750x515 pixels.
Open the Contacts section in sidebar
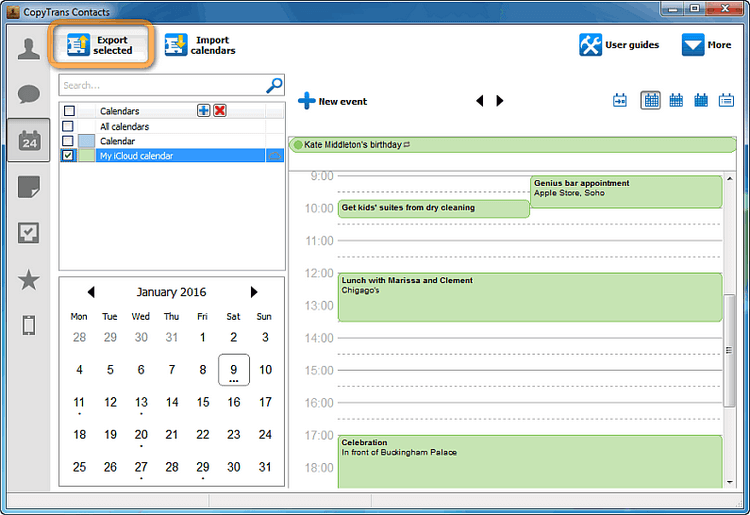coord(28,49)
